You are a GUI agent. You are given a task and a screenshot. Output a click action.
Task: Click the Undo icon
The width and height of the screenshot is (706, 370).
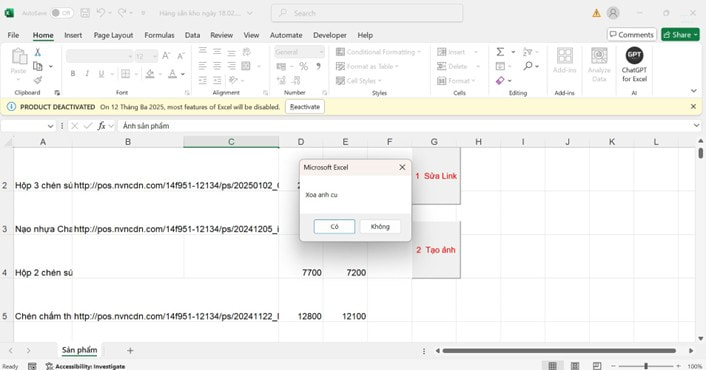pyautogui.click(x=101, y=13)
